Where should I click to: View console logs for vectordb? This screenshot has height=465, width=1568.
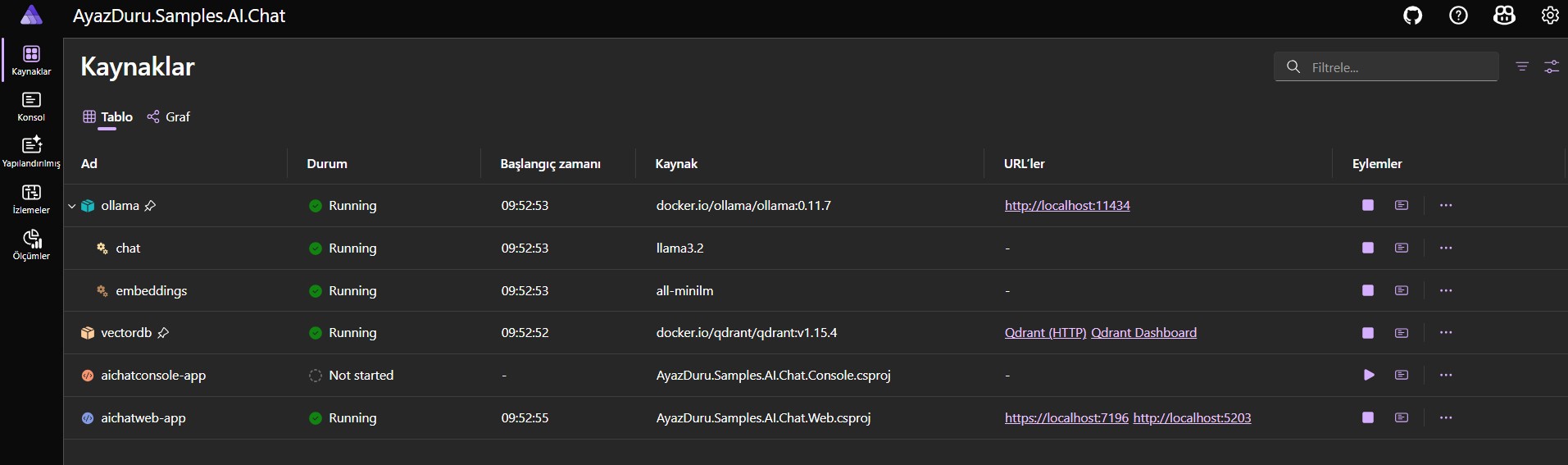tap(1402, 333)
